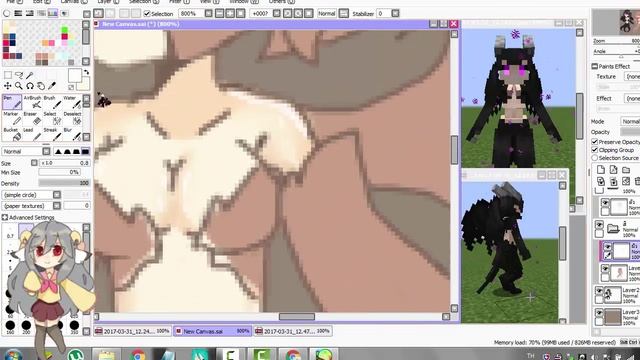Open the 800% zoom level dropdown
This screenshot has width=640, height=360.
pyautogui.click(x=209, y=13)
